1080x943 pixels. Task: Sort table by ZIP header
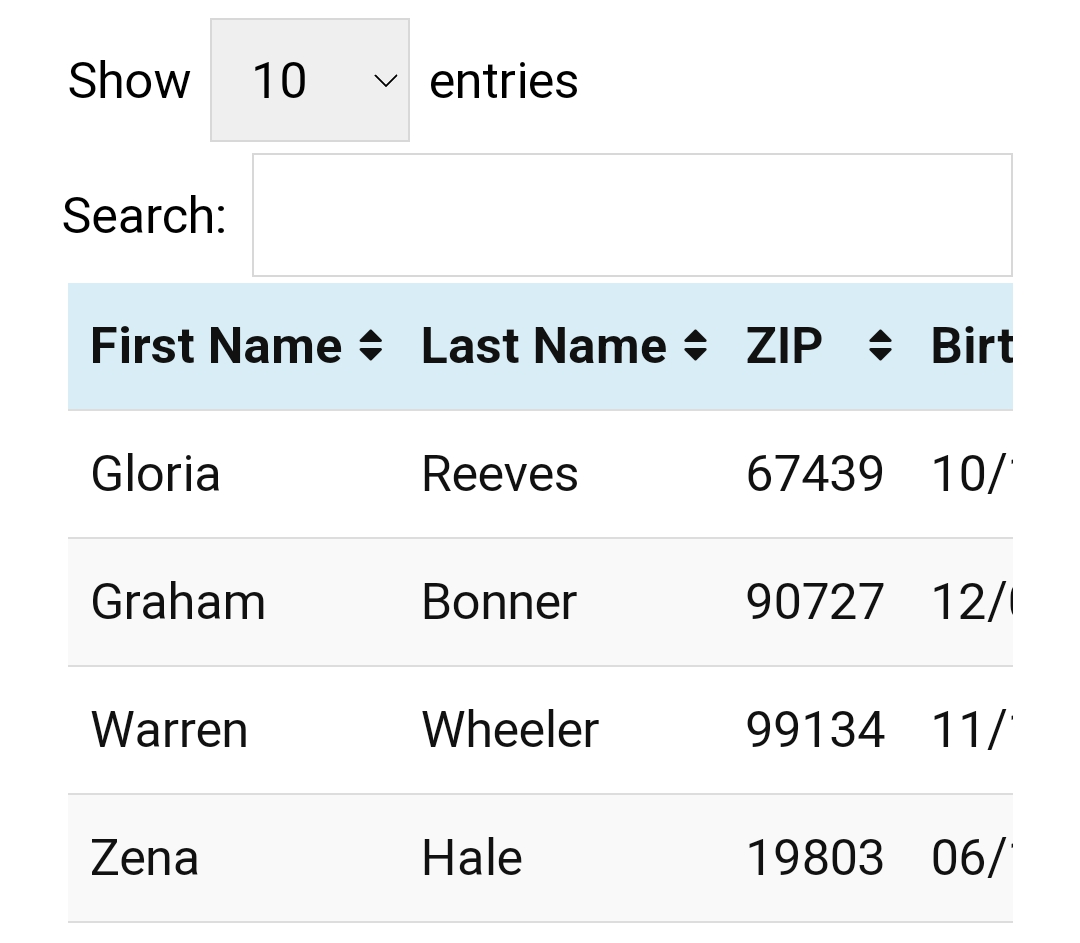click(x=784, y=346)
